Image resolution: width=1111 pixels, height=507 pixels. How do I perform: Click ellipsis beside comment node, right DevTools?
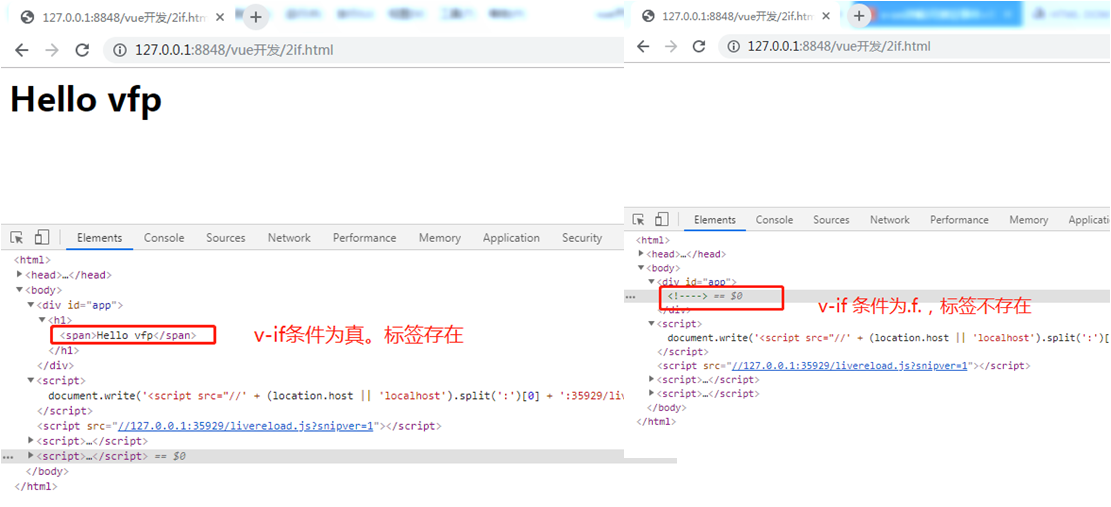(x=630, y=297)
